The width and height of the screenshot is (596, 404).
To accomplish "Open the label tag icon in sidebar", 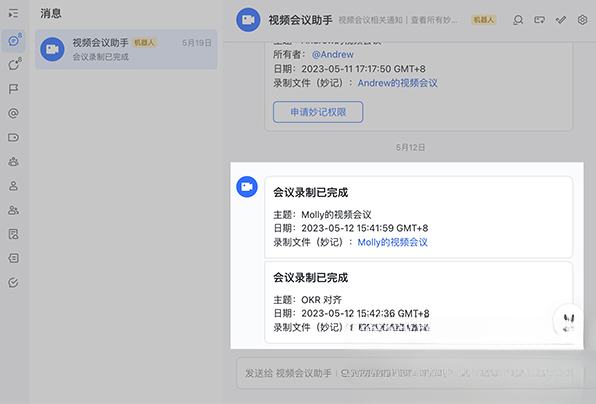I will (13, 137).
